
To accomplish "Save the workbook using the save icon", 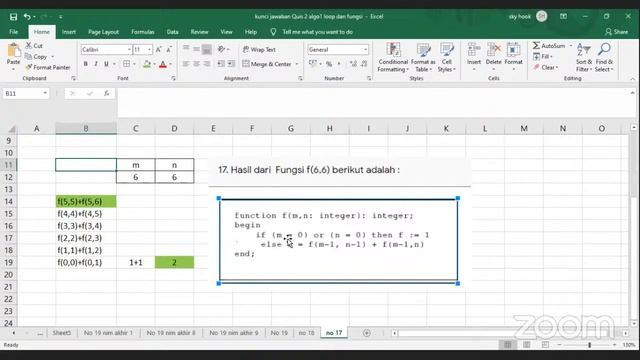I will tap(13, 17).
